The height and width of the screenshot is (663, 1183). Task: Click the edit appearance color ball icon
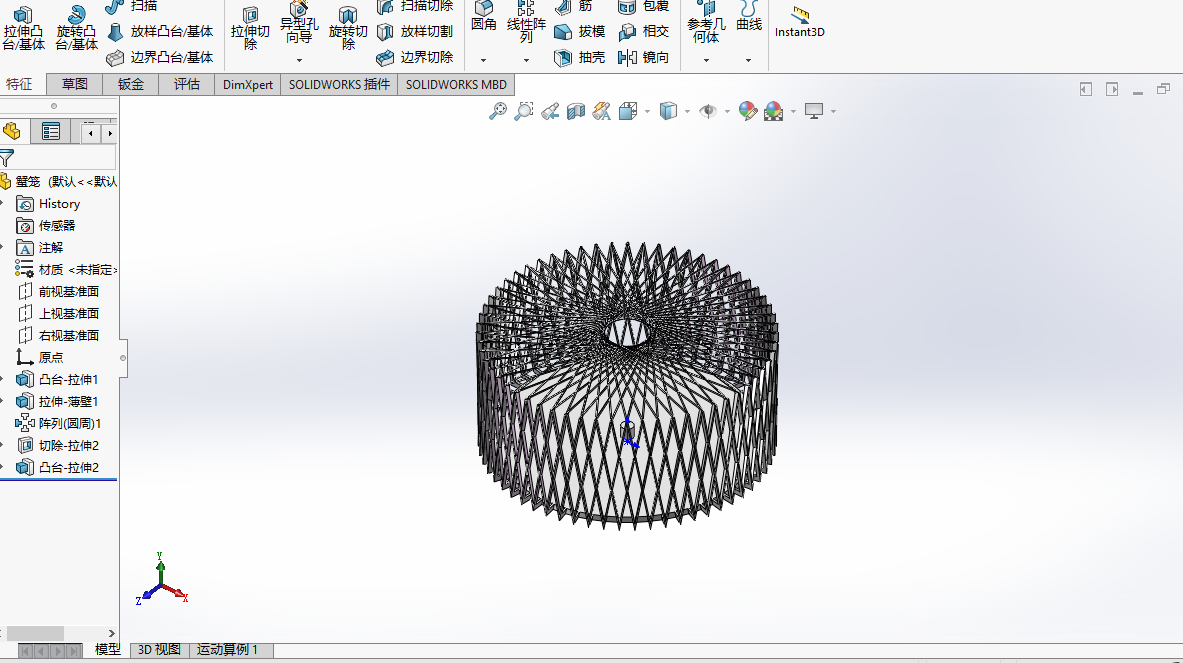coord(748,111)
